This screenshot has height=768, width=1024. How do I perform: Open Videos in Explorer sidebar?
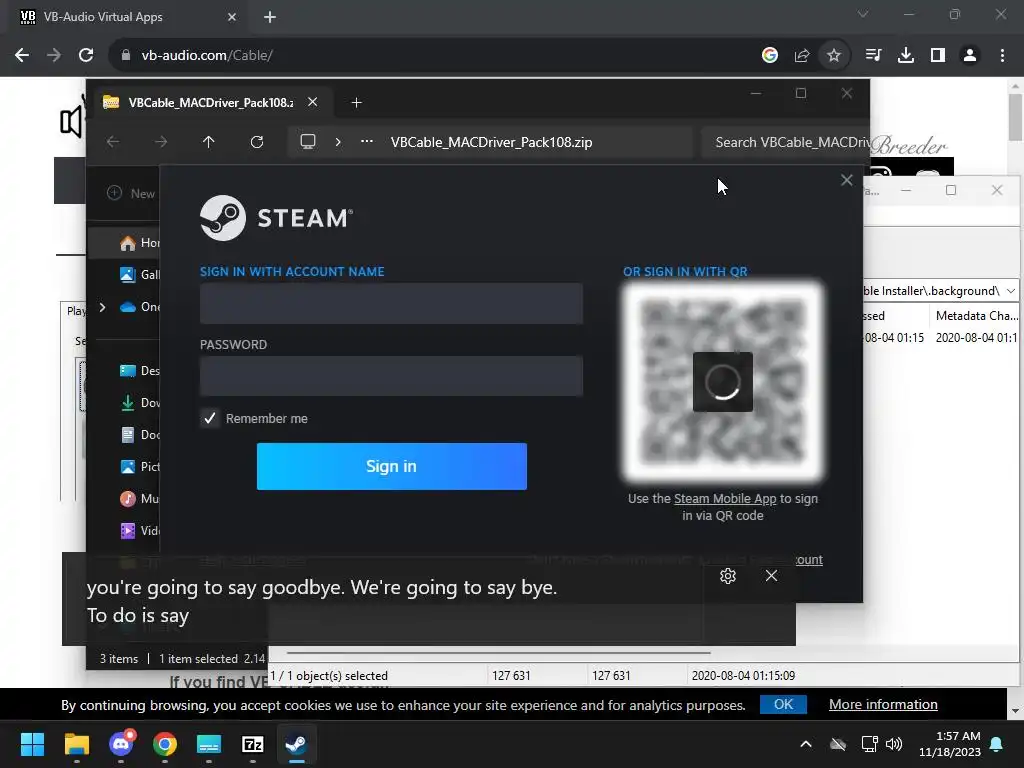(x=140, y=531)
